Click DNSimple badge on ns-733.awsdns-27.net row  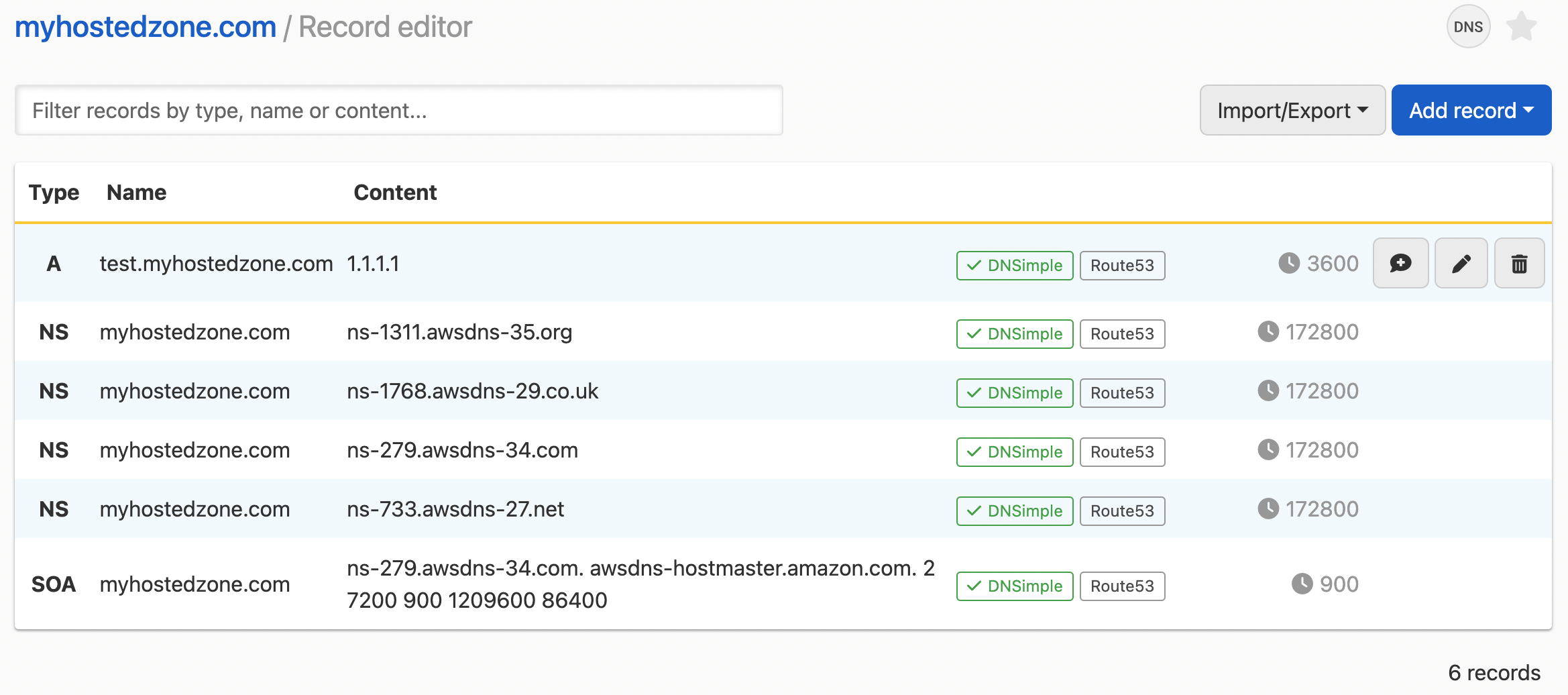pyautogui.click(x=1015, y=511)
